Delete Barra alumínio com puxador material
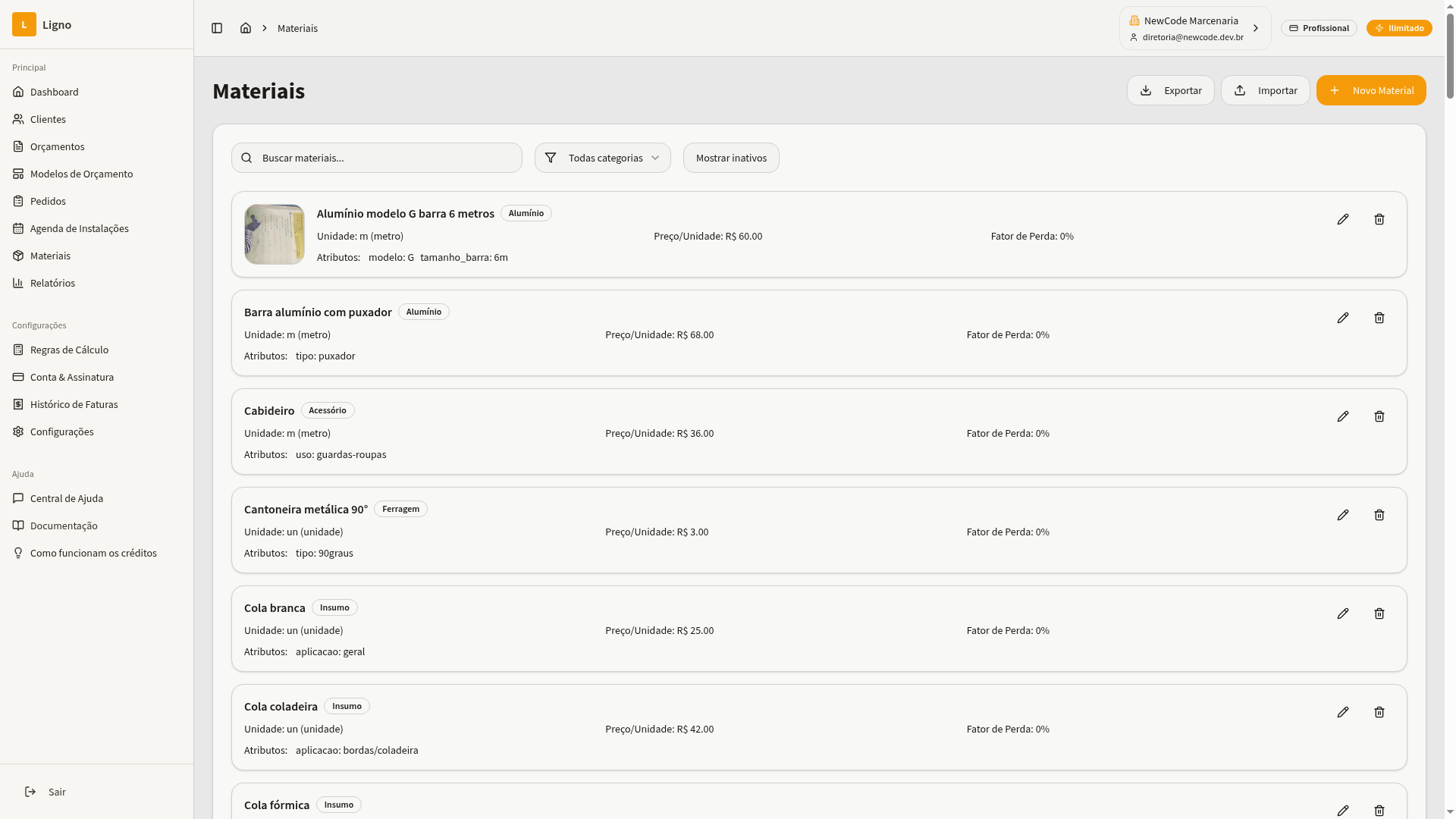Viewport: 1456px width, 819px height. click(1379, 318)
